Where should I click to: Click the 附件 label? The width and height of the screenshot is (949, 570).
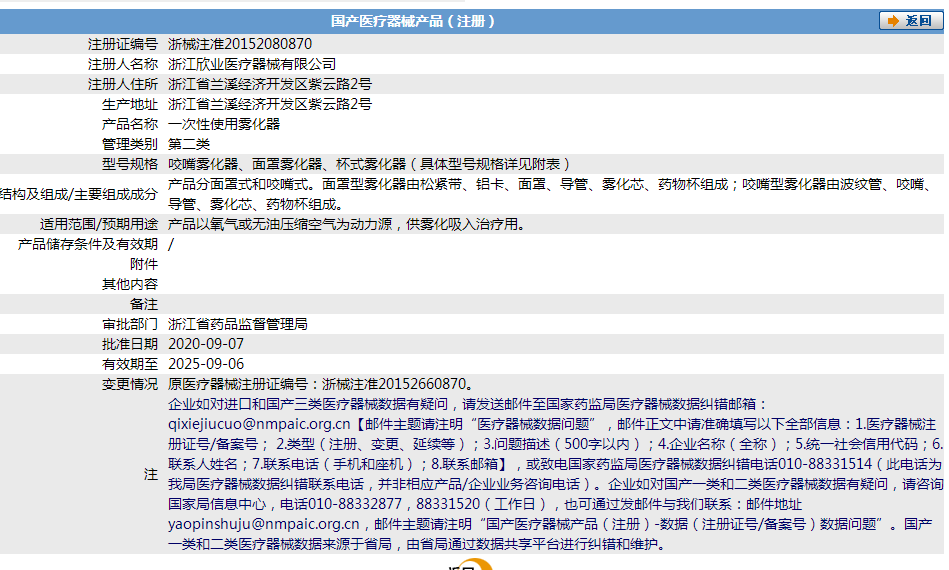[x=143, y=264]
